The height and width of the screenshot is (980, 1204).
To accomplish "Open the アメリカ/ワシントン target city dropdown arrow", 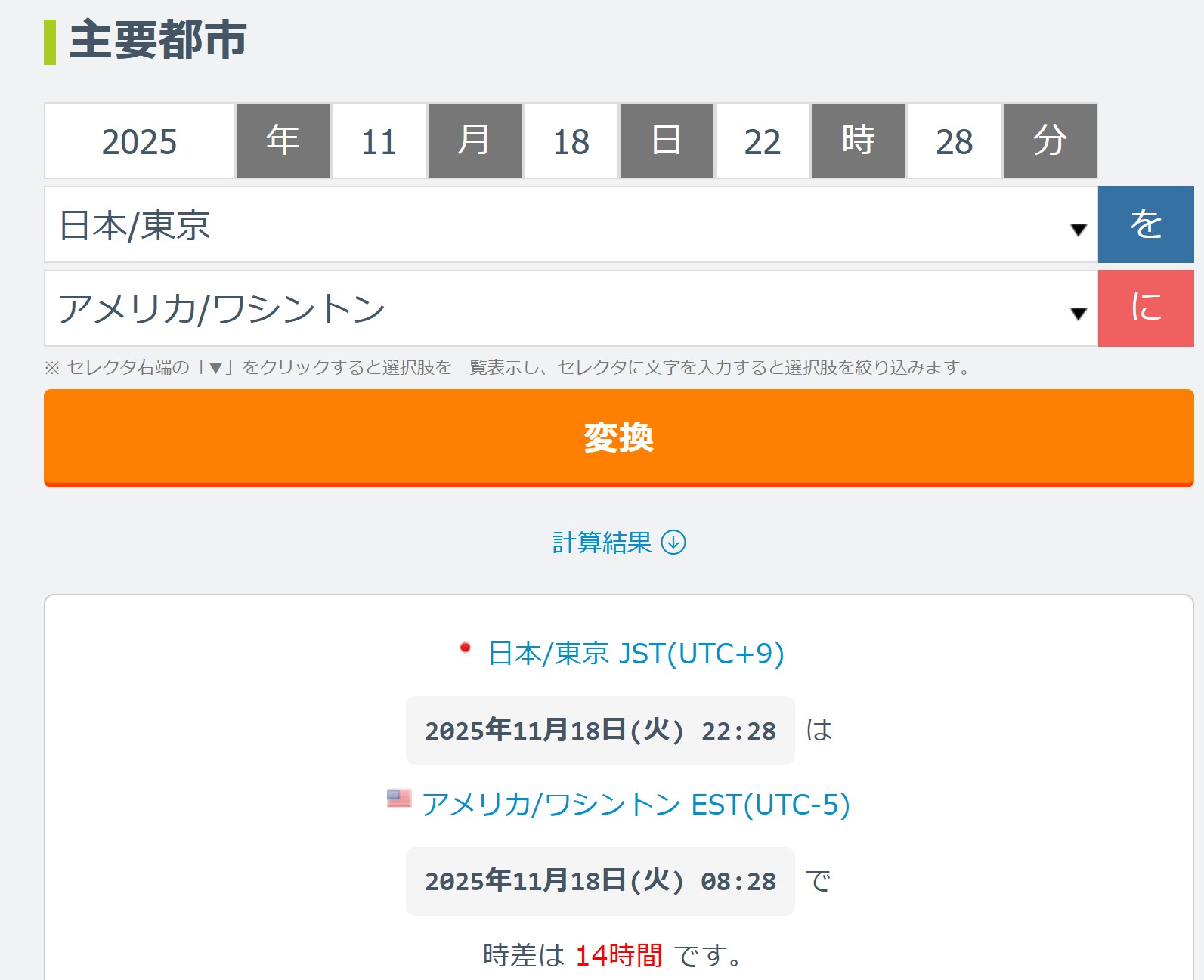I will pyautogui.click(x=1079, y=312).
